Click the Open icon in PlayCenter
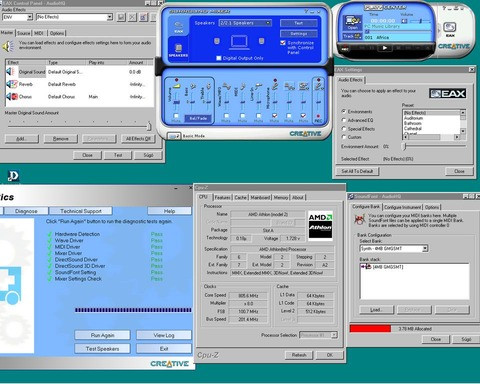Screen dimensions: 480x384 click(352, 23)
